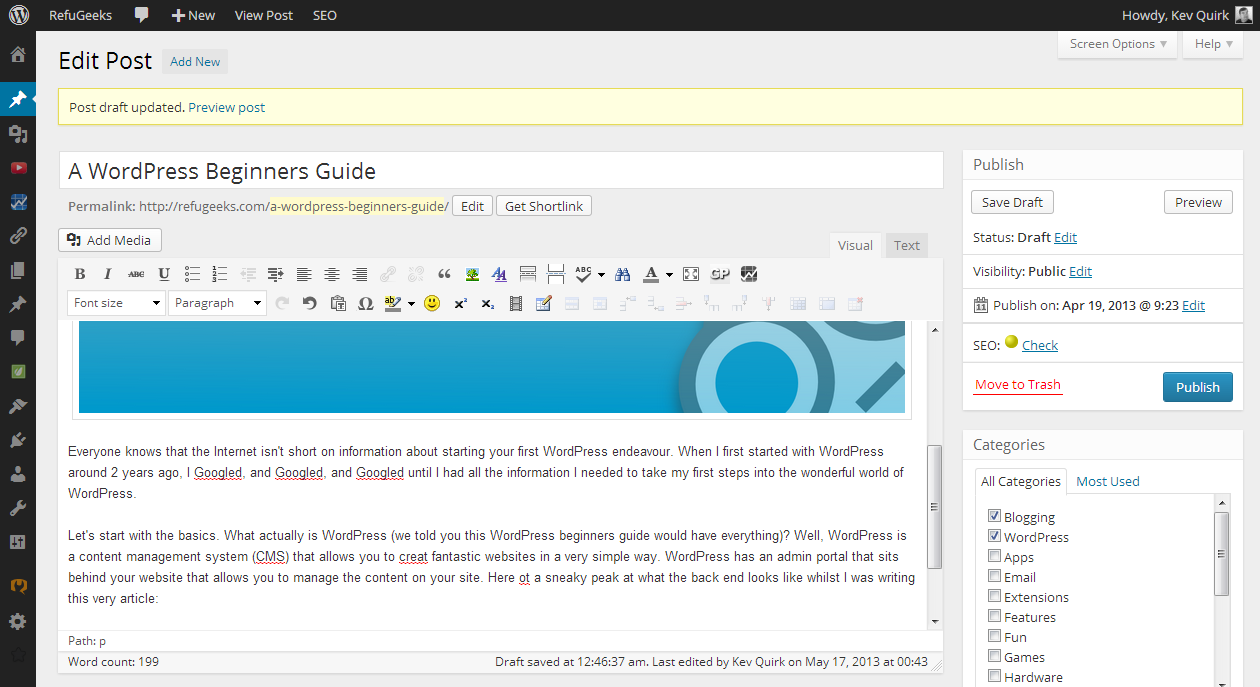Publish the post
Viewport: 1260px width, 687px height.
coord(1197,387)
